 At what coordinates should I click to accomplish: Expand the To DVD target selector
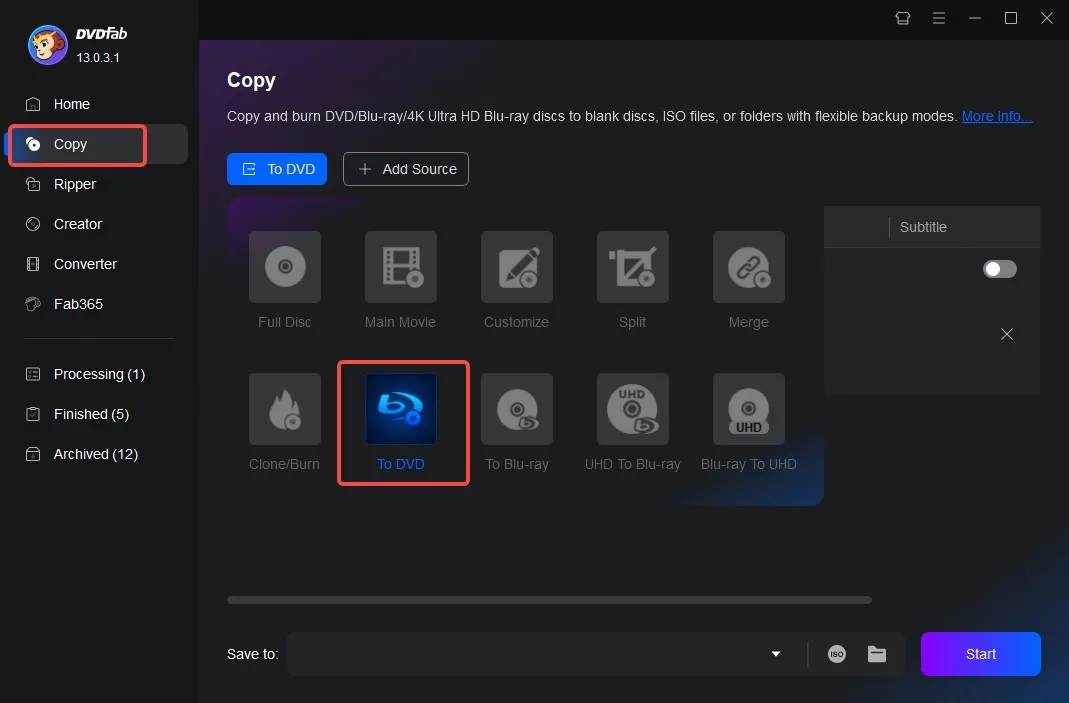pos(277,169)
